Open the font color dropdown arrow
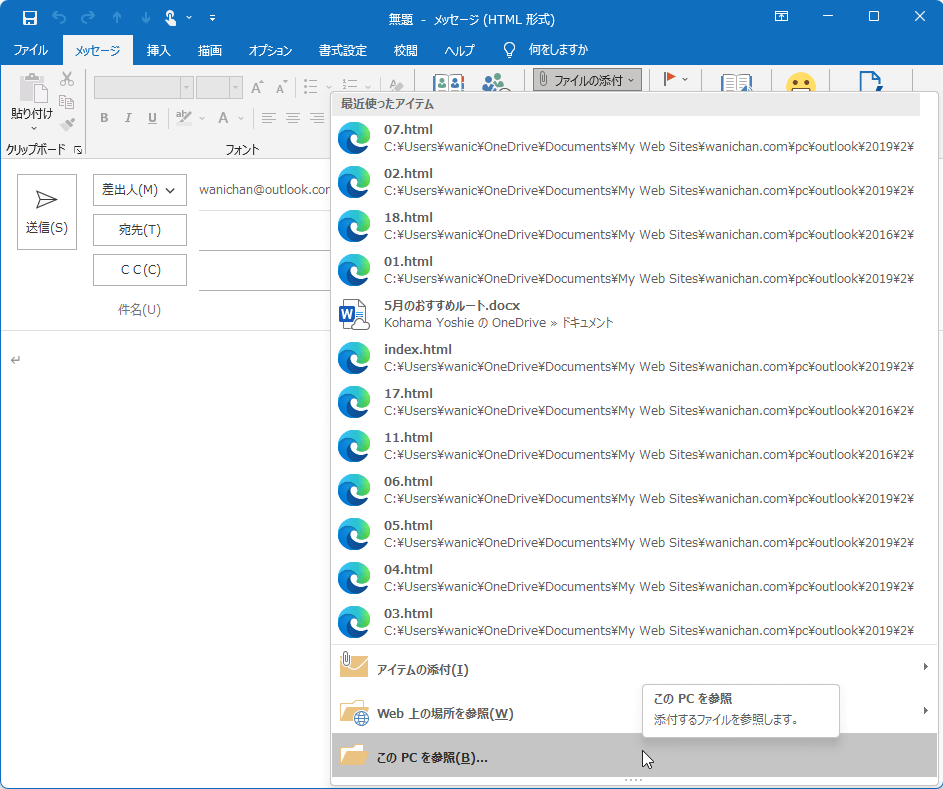The width and height of the screenshot is (943, 789). click(241, 118)
